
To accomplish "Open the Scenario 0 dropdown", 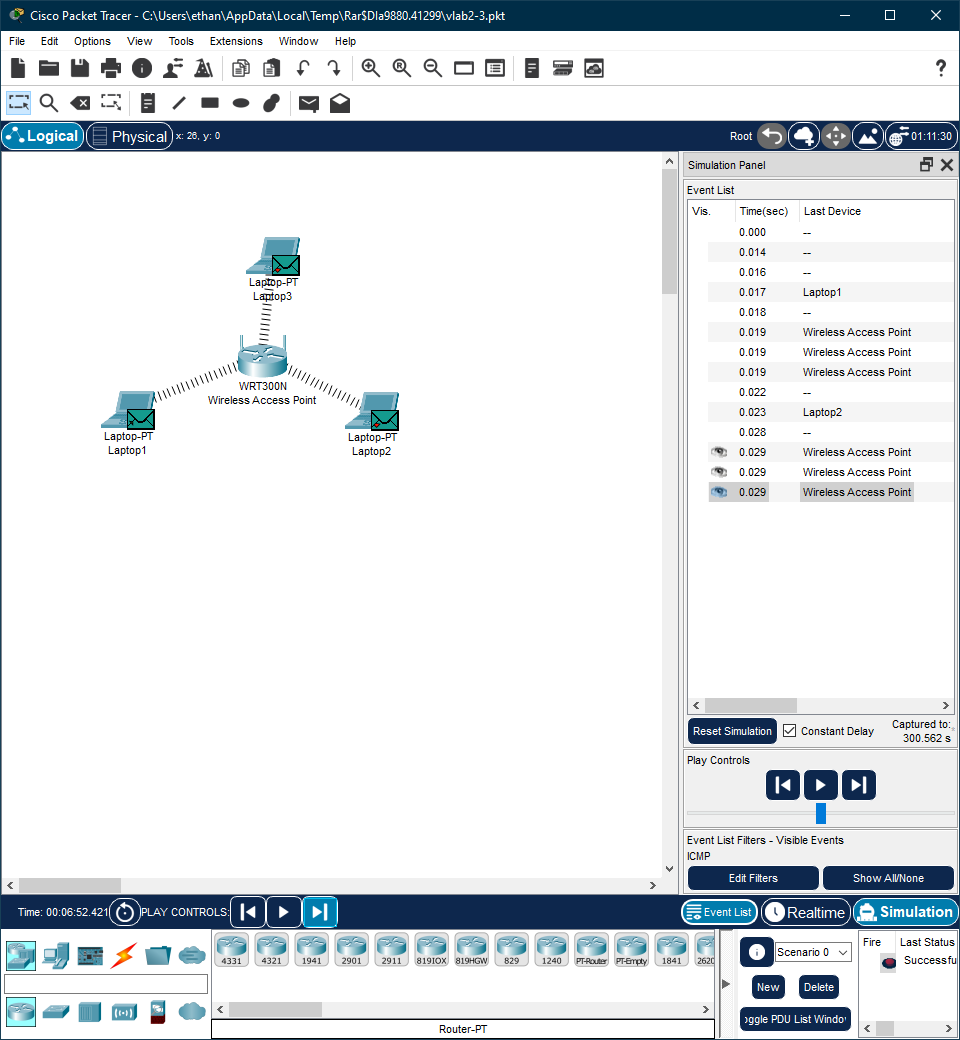I will [x=814, y=953].
